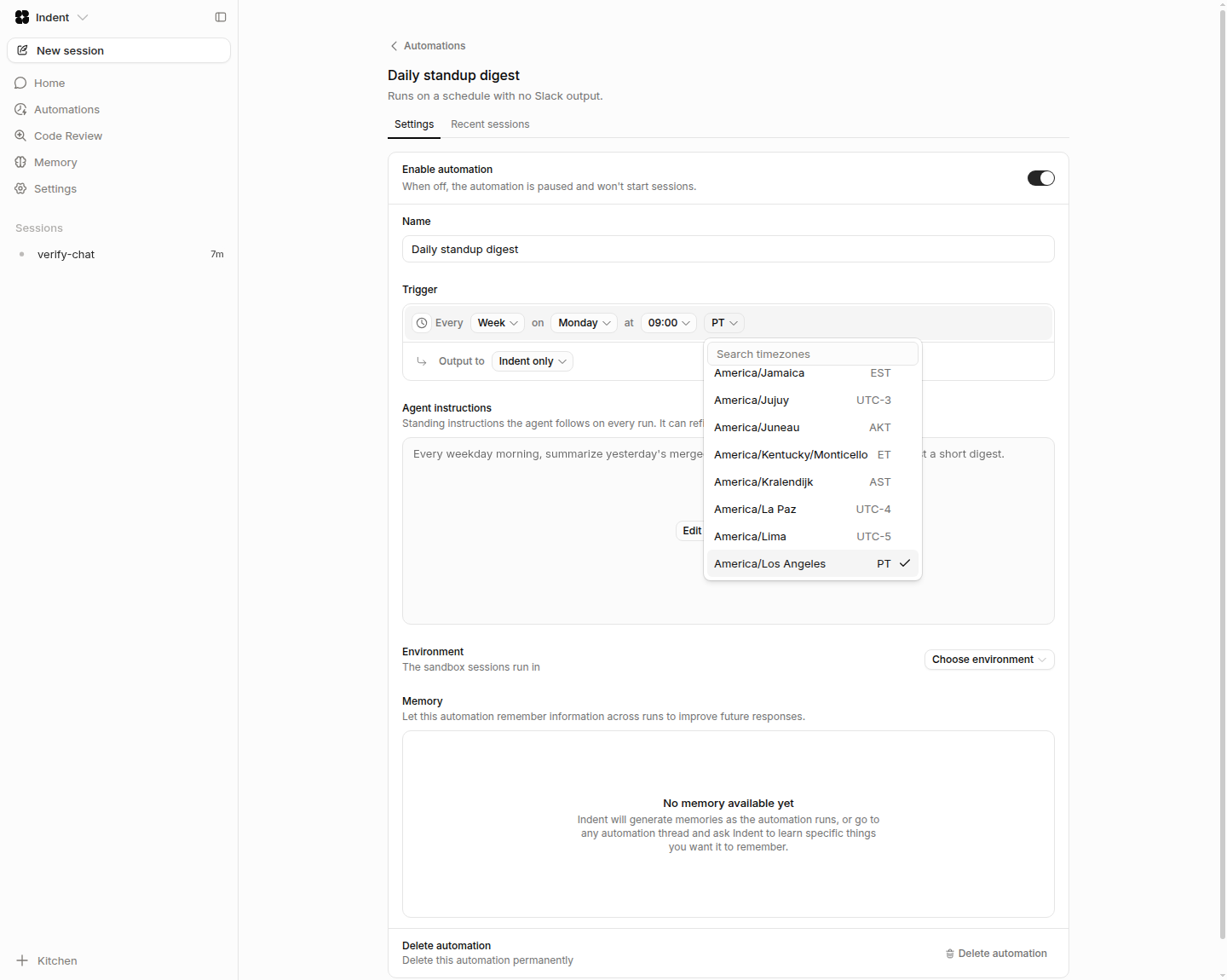Open the Indent only output dropdown

tap(533, 361)
